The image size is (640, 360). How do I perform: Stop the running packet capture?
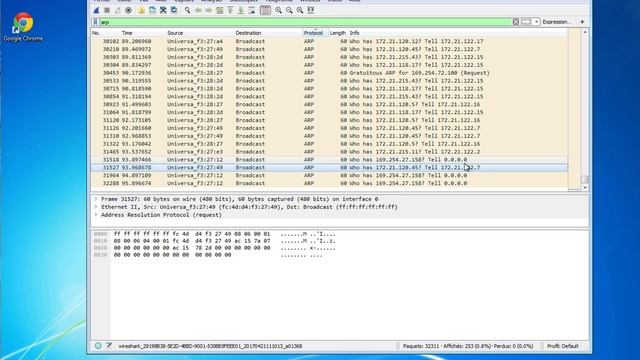click(x=107, y=10)
